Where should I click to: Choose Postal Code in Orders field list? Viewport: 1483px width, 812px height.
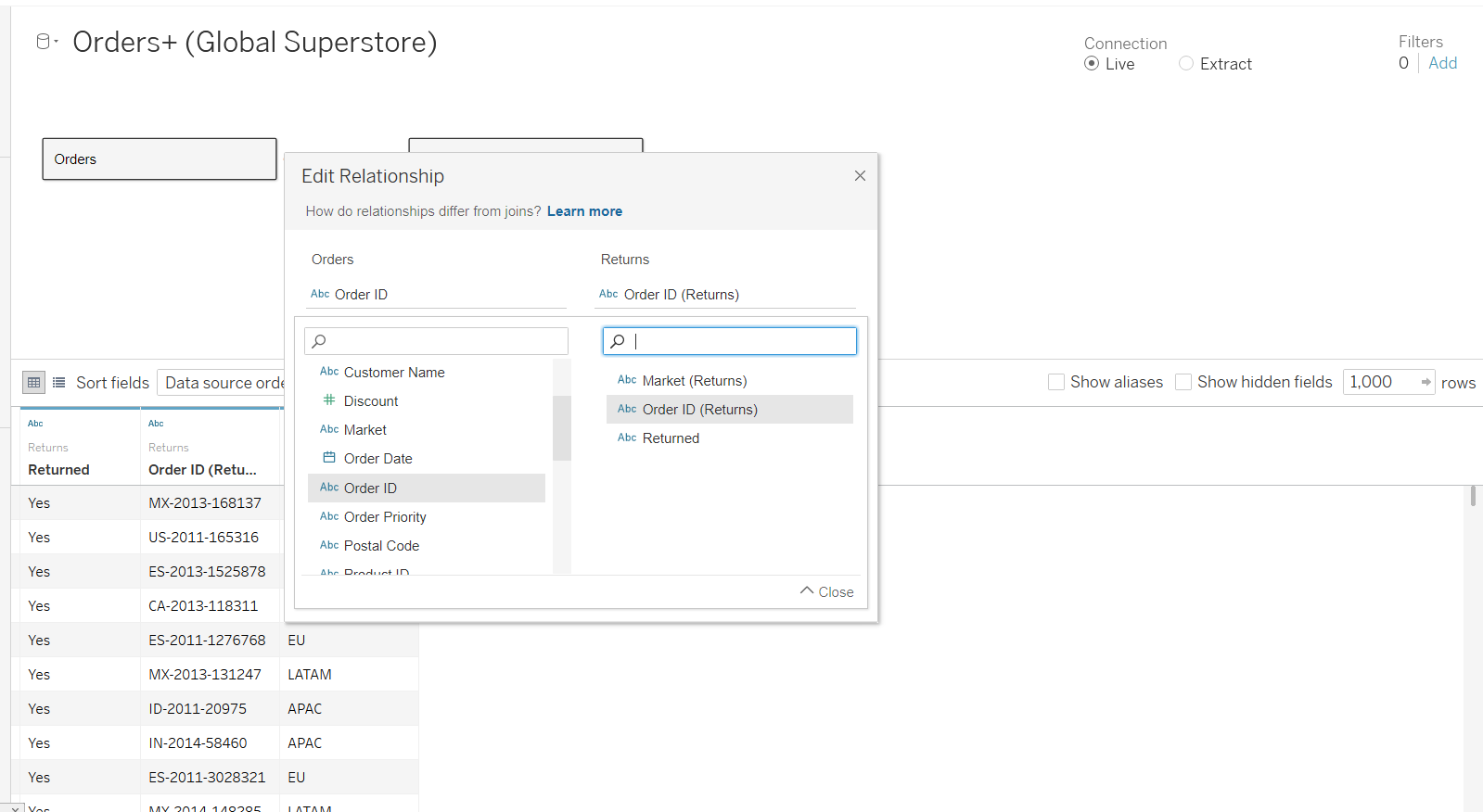click(x=427, y=546)
